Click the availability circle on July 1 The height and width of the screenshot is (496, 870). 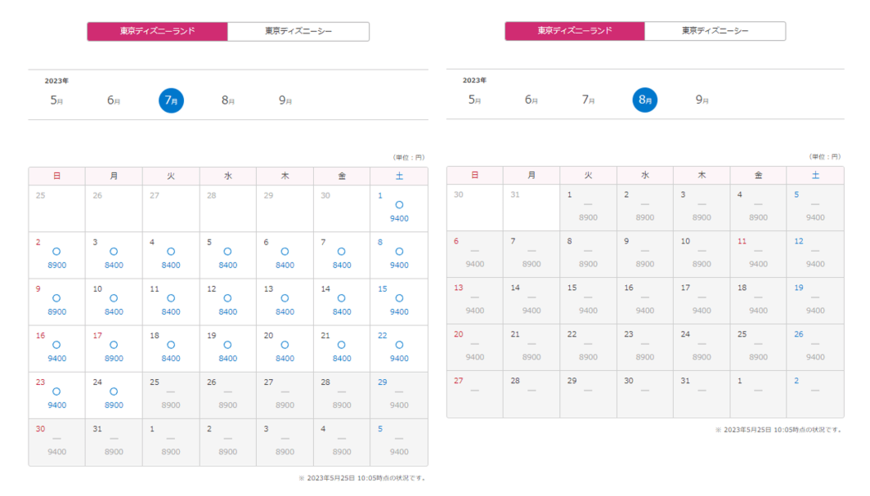tap(399, 205)
